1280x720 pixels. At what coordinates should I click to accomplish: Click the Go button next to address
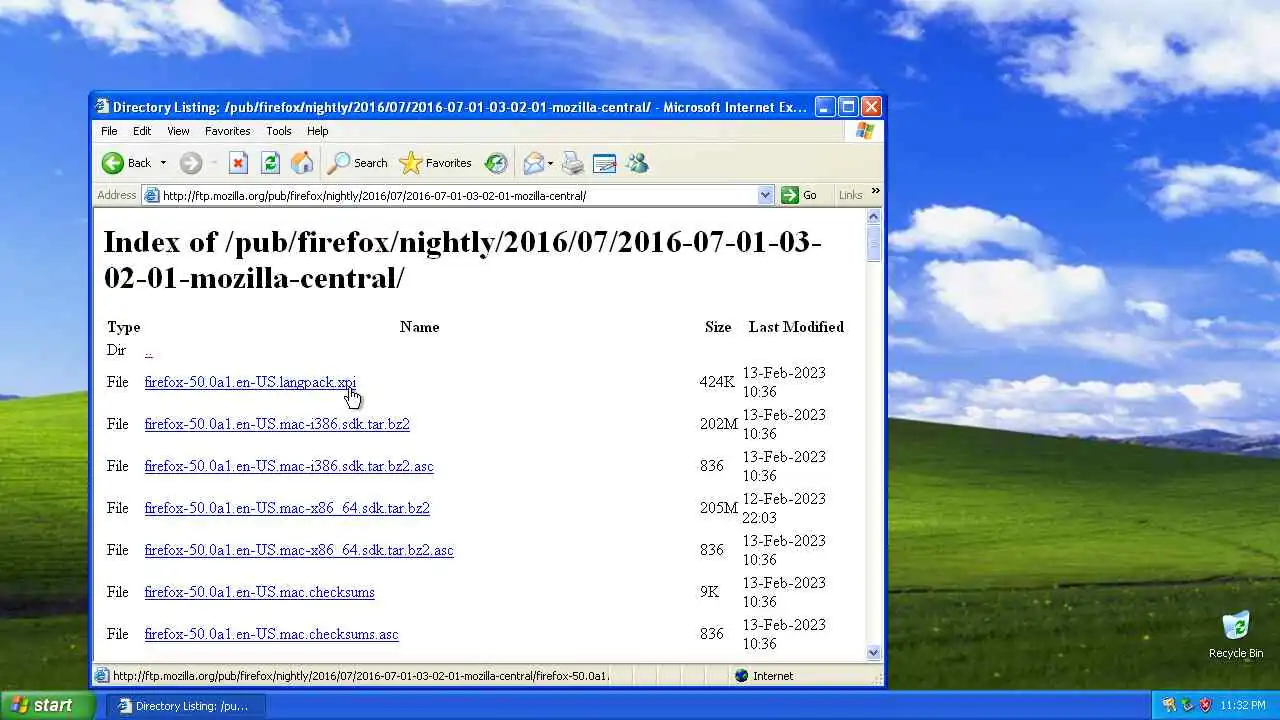pyautogui.click(x=800, y=195)
